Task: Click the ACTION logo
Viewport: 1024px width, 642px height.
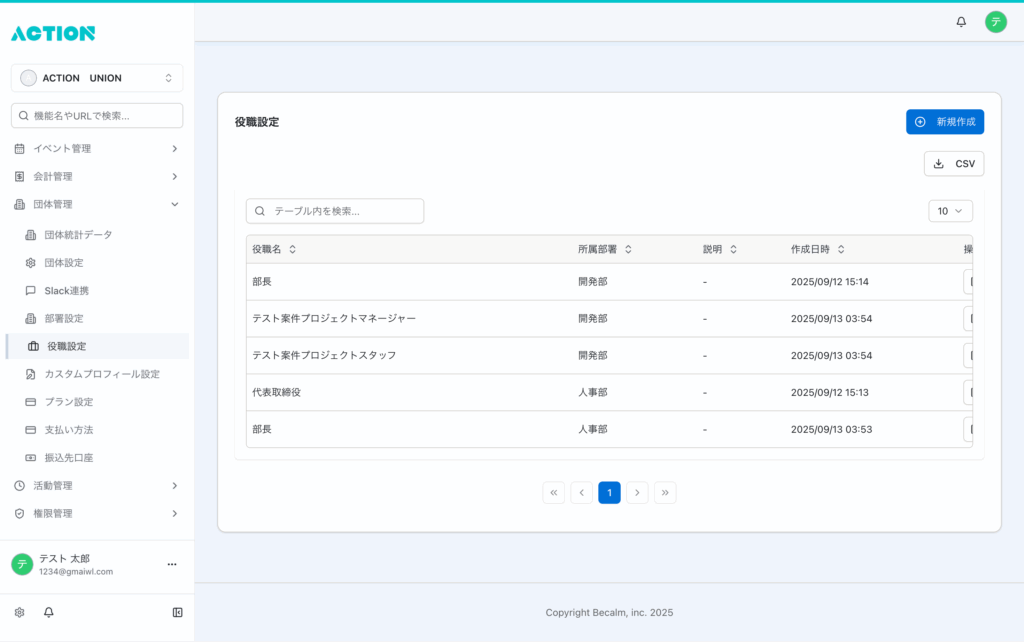Action: 53,33
